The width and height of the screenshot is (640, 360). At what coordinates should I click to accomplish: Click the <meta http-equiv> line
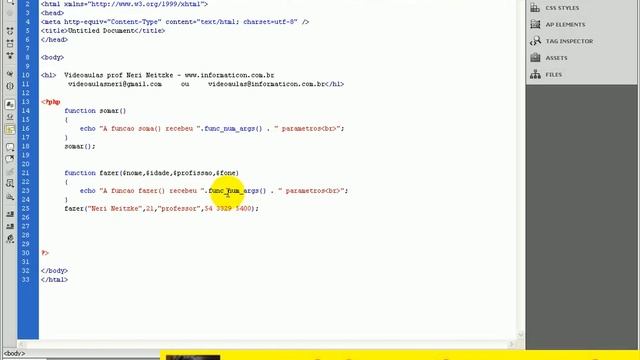click(175, 22)
